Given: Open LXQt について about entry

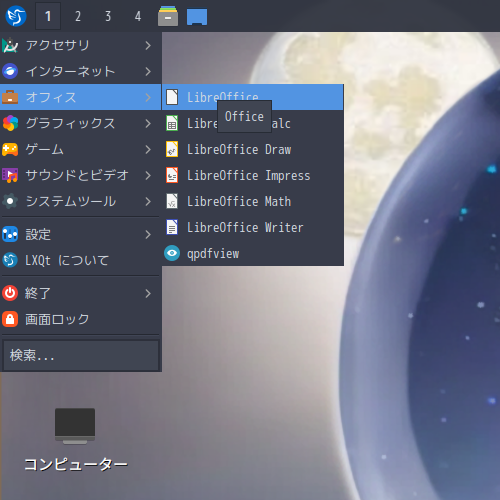Looking at the screenshot, I should point(81,260).
